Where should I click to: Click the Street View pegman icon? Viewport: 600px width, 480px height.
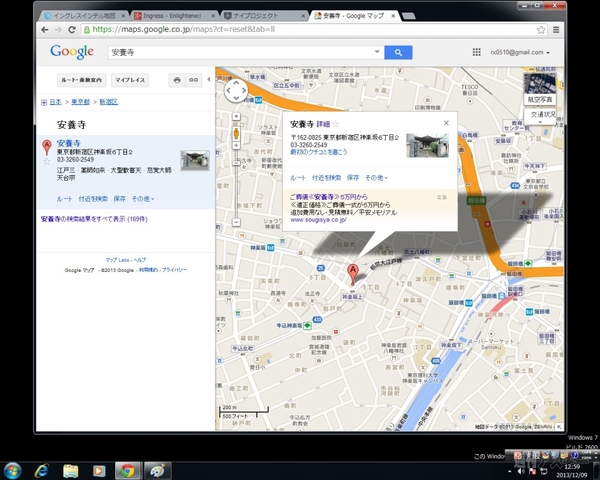(x=236, y=134)
